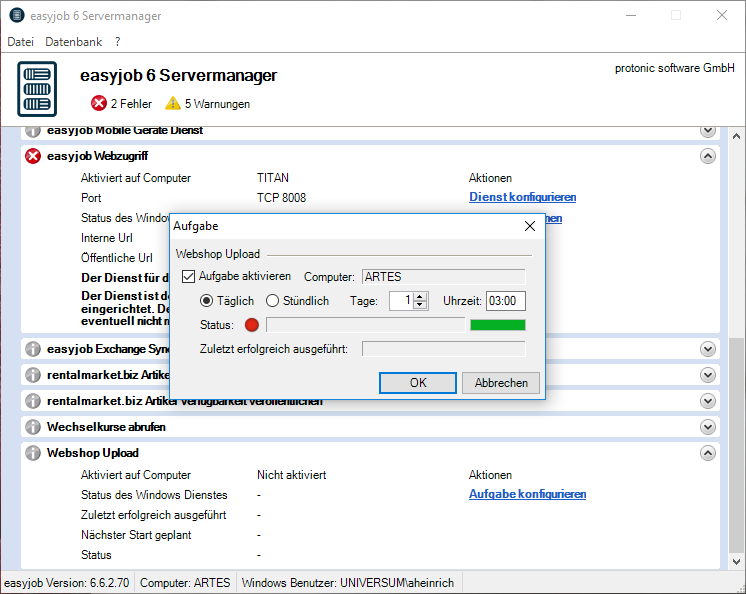Viewport: 746px width, 594px height.
Task: Collapse the easyjob Webzugriff section
Action: [708, 156]
